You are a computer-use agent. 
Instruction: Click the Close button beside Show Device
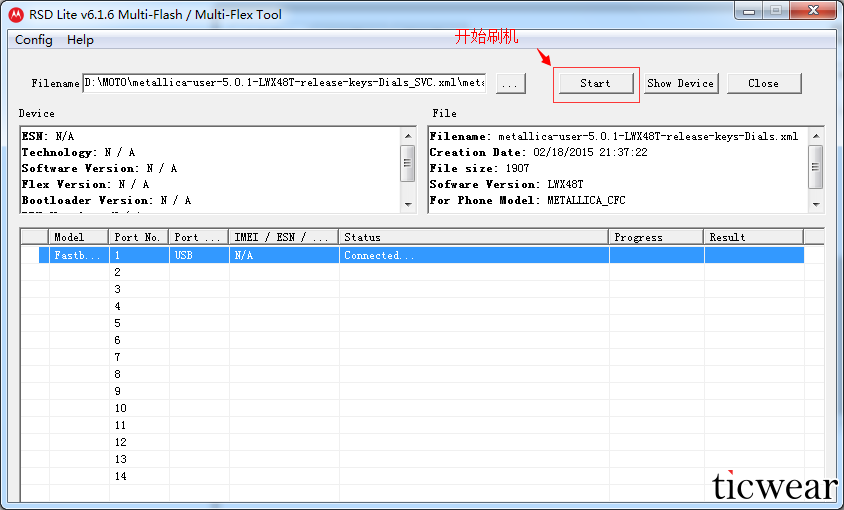pyautogui.click(x=763, y=84)
